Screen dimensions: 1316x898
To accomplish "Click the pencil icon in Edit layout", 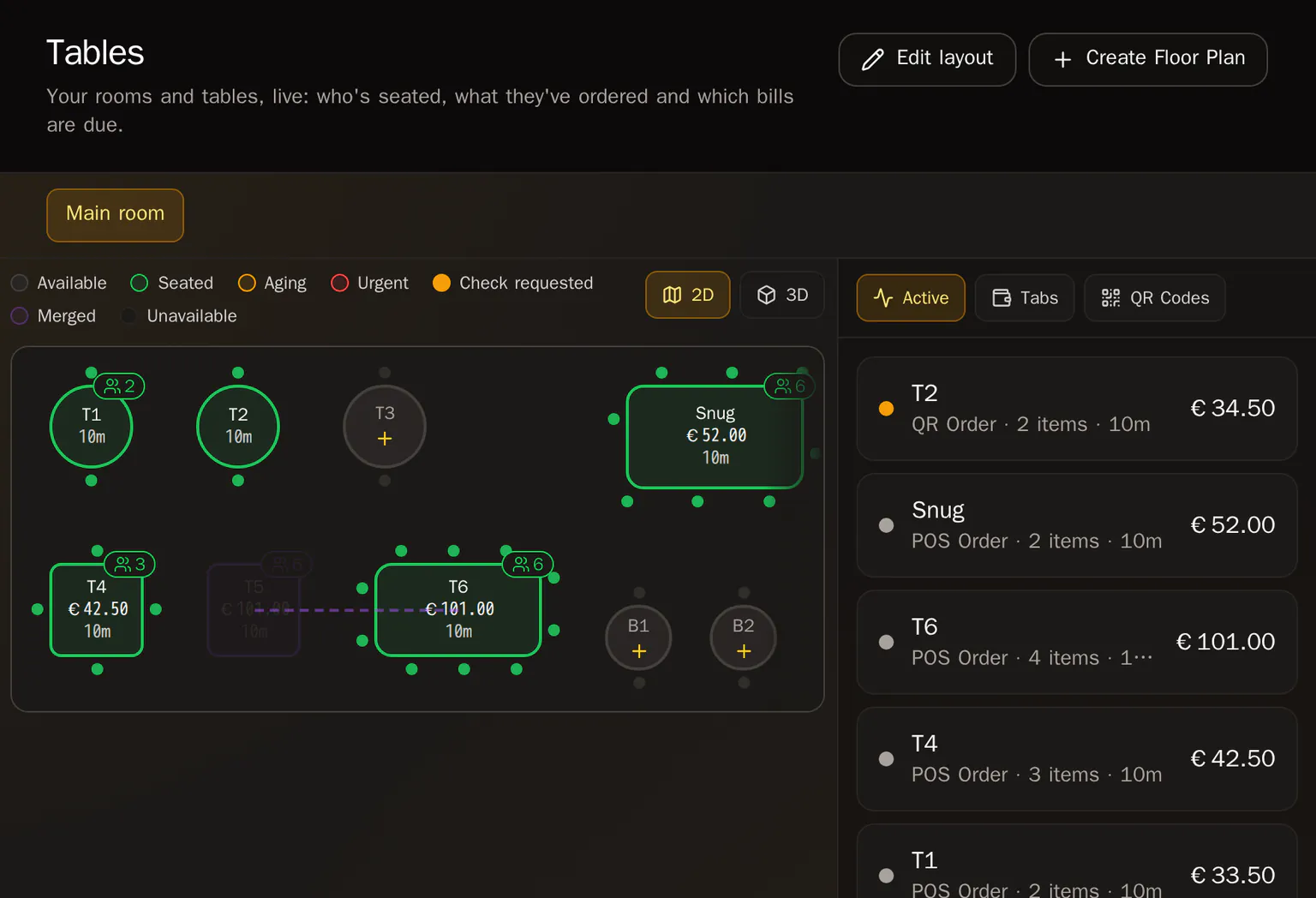I will (872, 59).
